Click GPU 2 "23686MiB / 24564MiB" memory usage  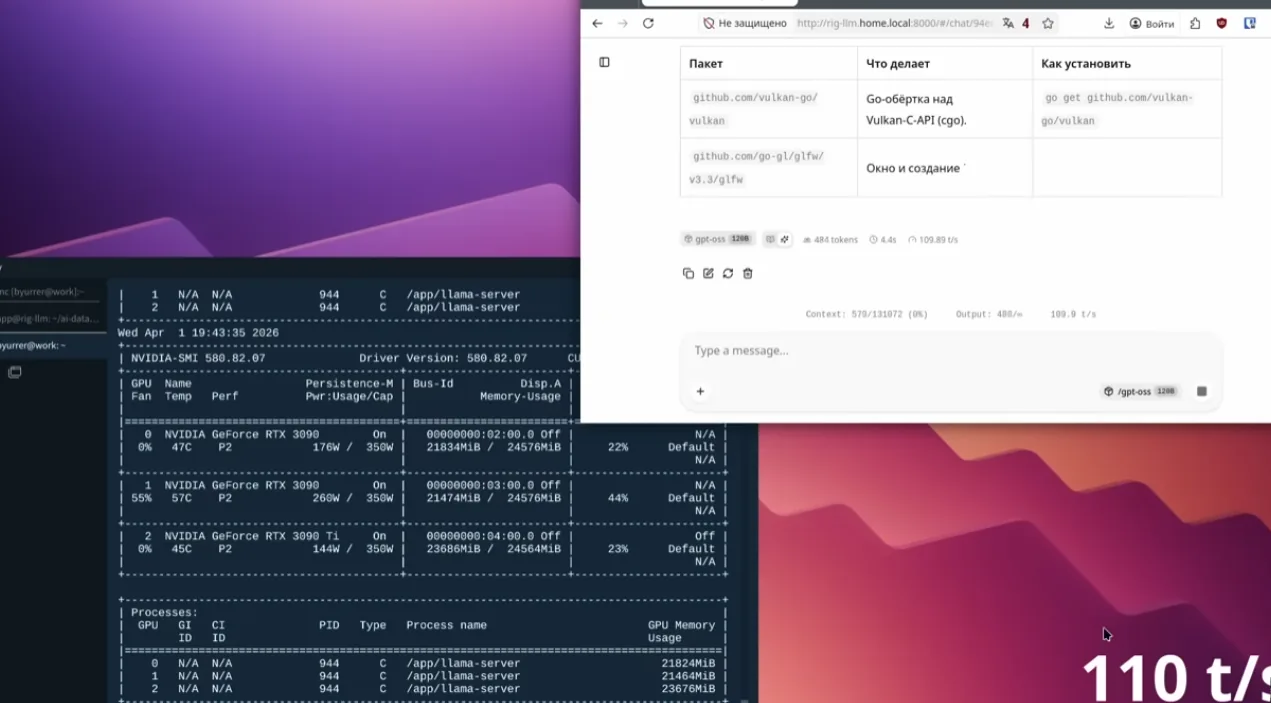[493, 549]
